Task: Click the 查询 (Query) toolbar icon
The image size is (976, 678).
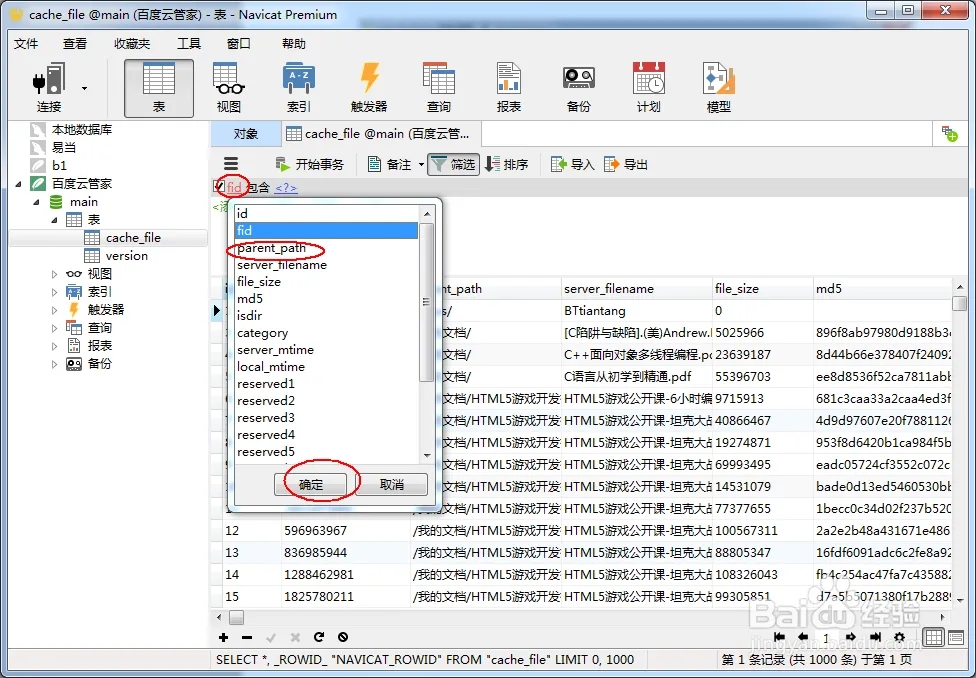Action: pos(439,87)
